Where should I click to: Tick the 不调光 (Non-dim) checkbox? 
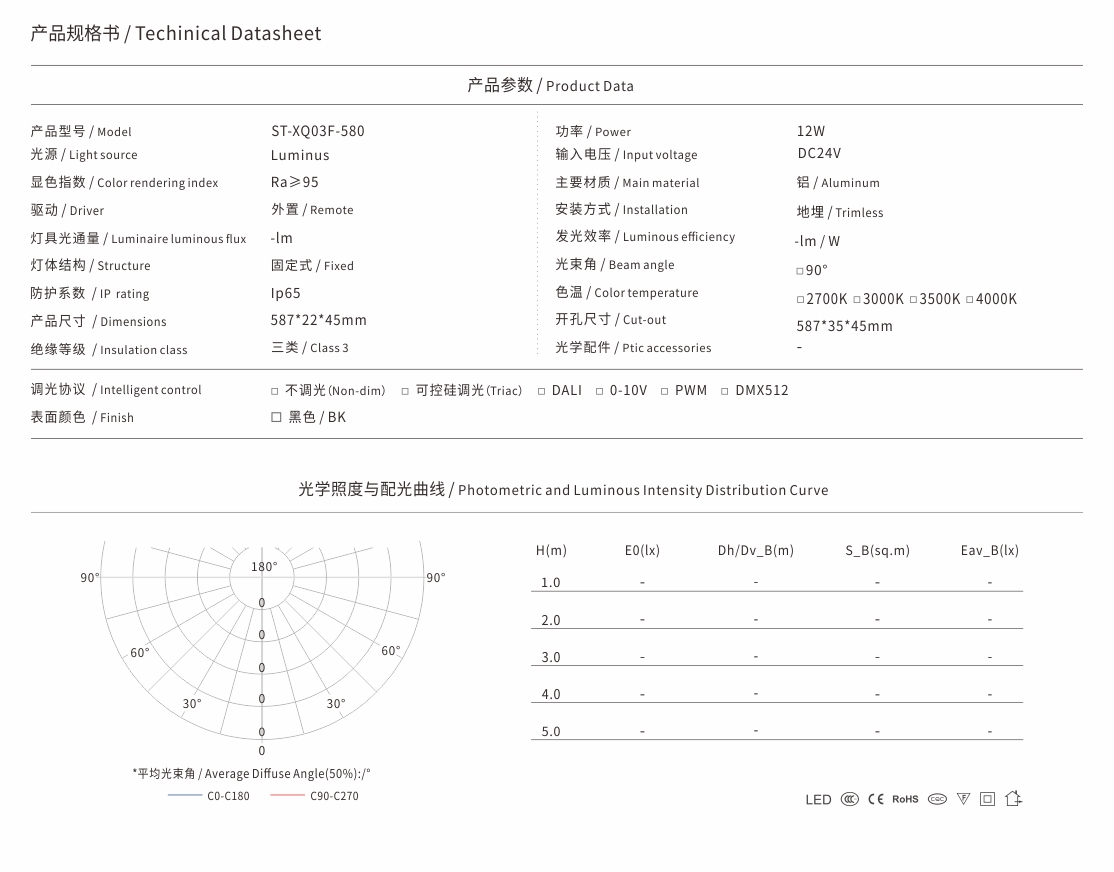point(275,392)
